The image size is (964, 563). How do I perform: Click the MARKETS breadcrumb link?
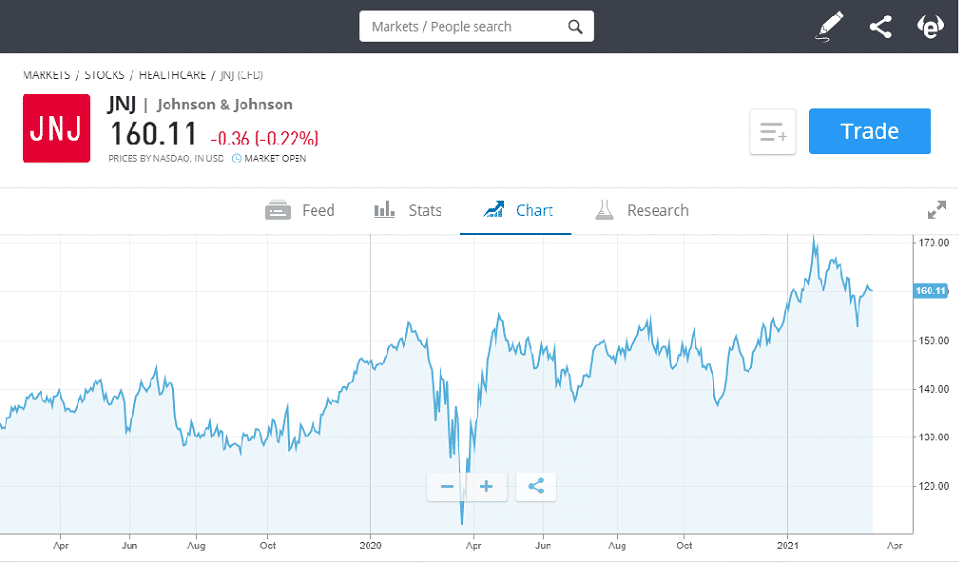point(47,75)
